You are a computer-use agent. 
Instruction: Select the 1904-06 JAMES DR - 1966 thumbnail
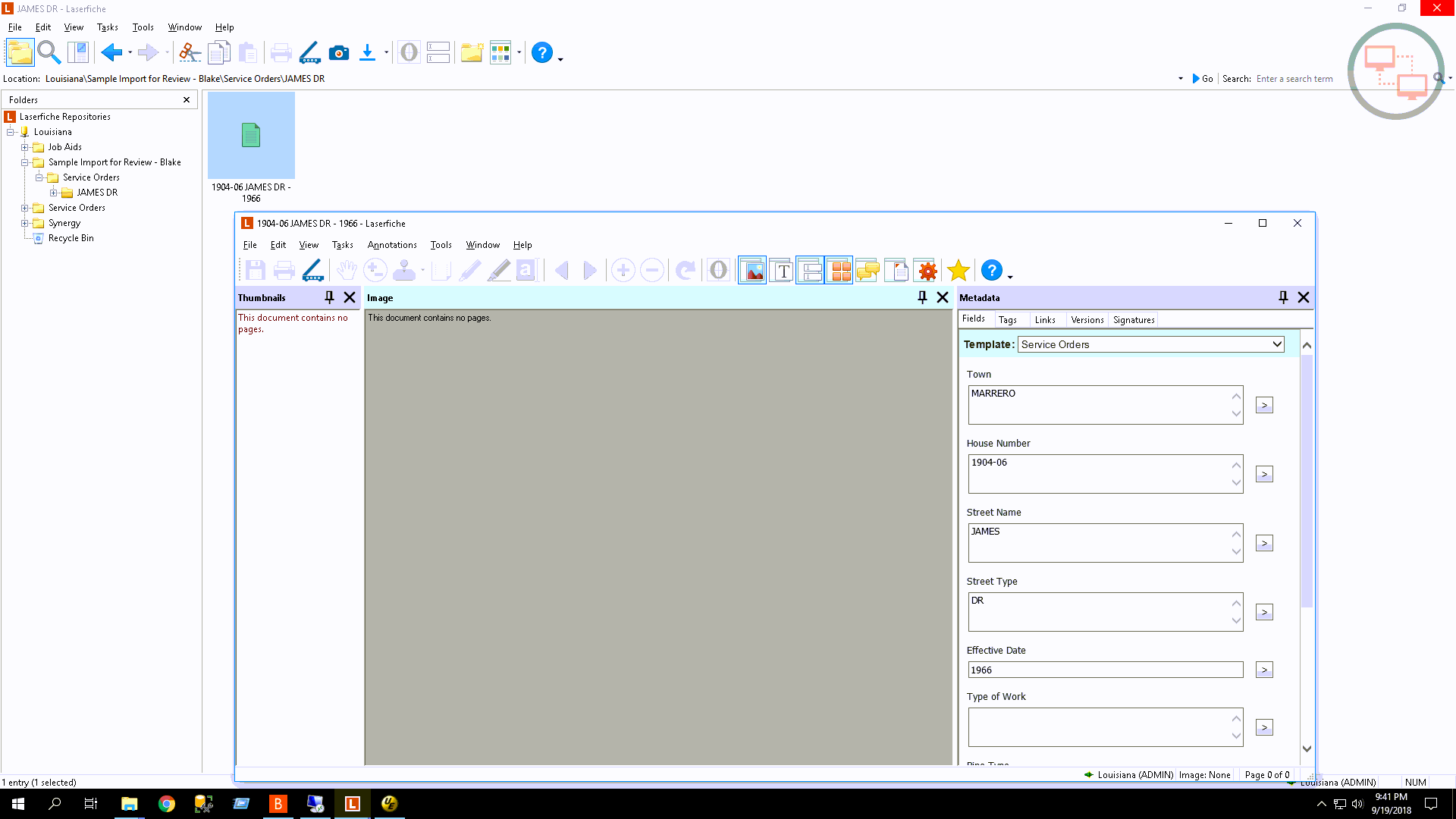(250, 135)
